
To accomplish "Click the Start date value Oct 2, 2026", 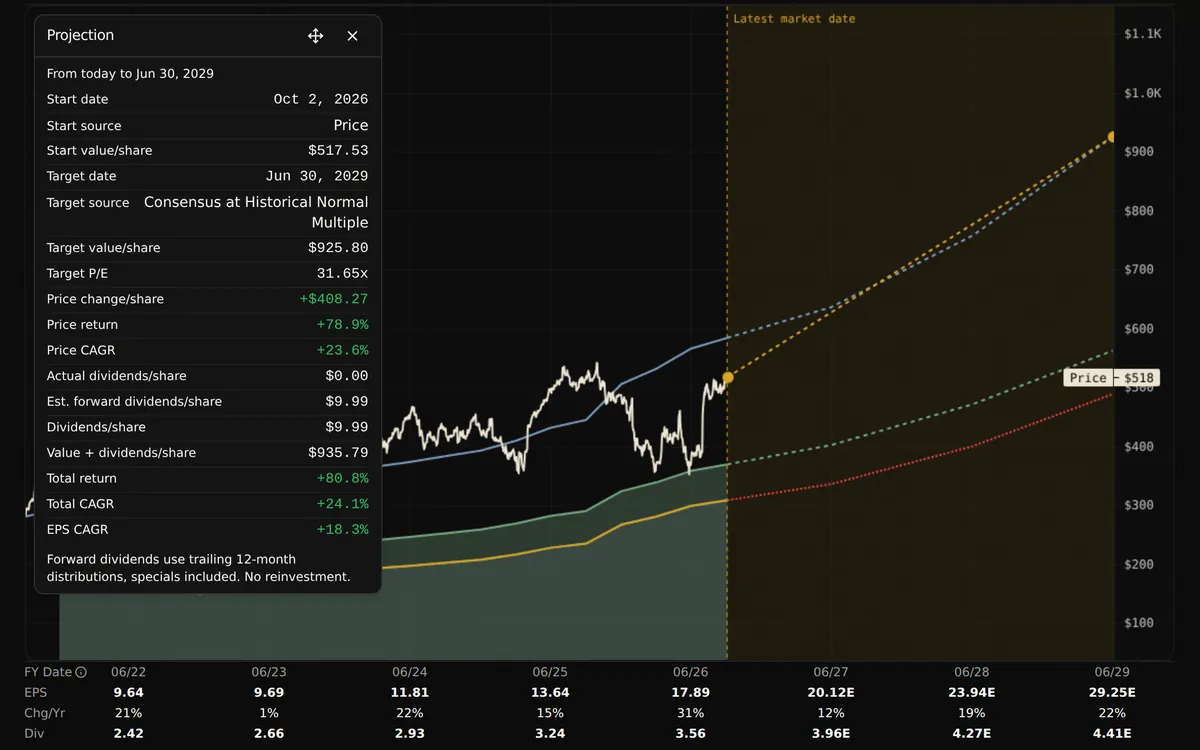I will pos(321,99).
